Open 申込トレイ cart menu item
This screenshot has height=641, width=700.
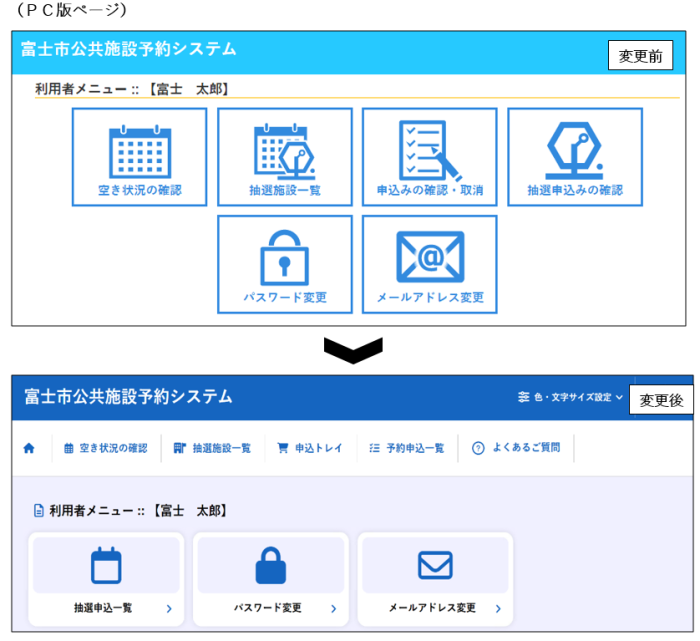[310, 448]
